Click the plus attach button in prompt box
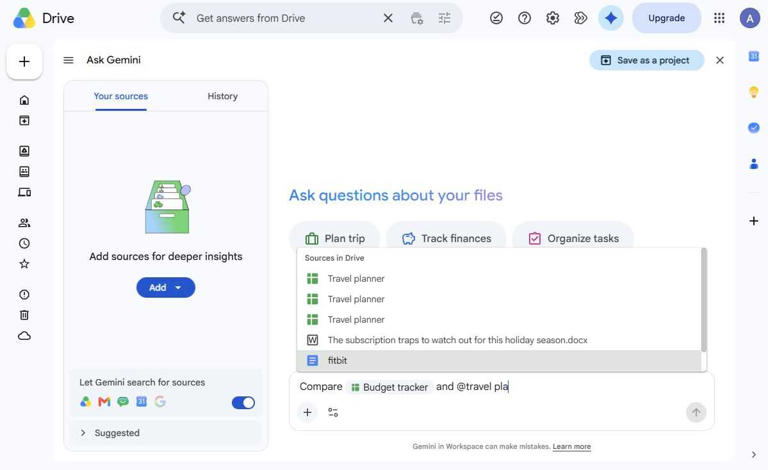 tap(307, 412)
